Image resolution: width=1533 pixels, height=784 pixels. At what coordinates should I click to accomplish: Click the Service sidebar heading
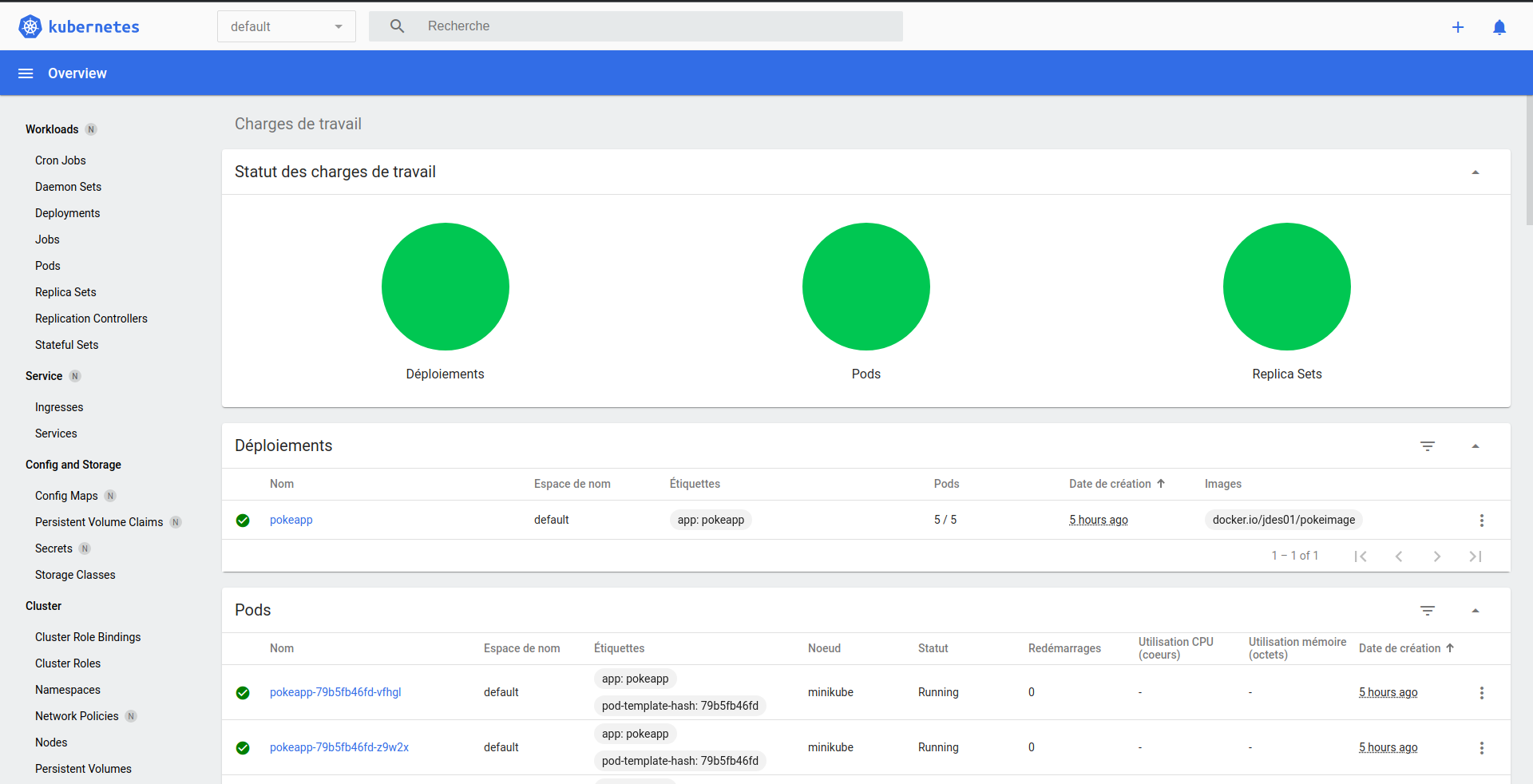pos(44,376)
